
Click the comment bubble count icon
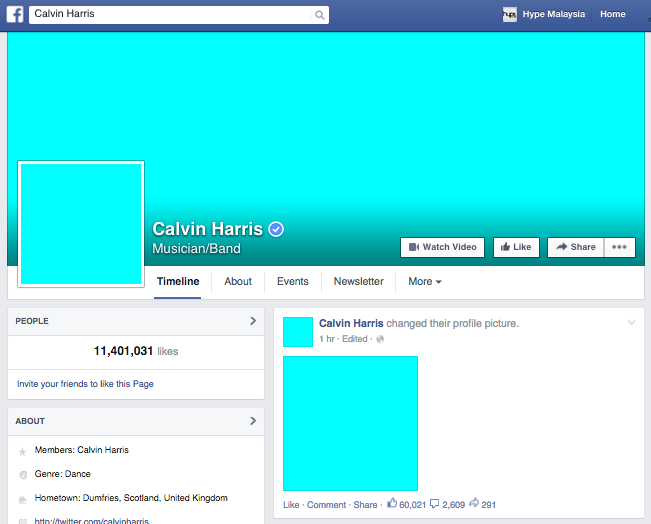coord(435,504)
